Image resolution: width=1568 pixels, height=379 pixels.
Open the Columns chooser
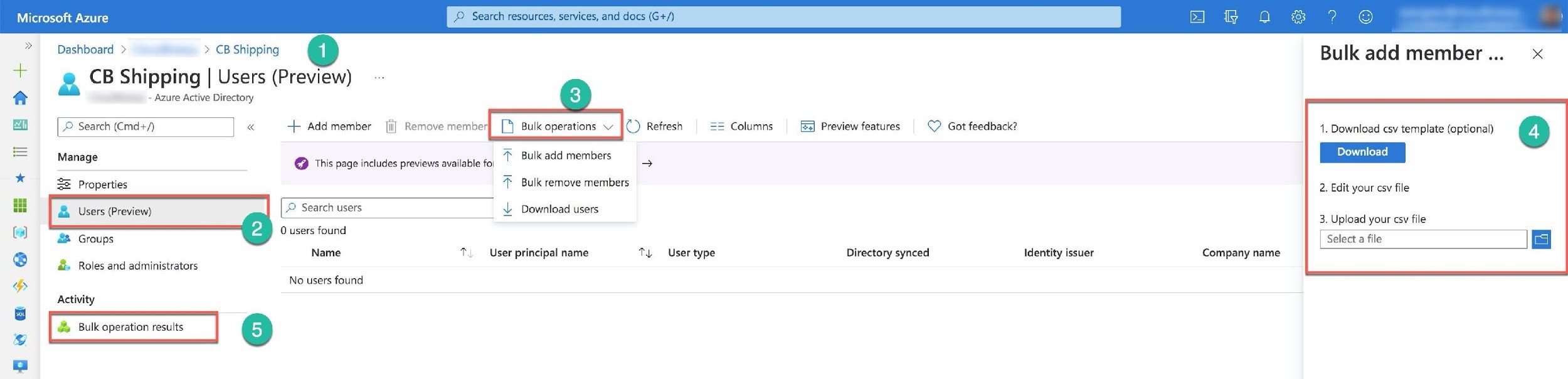741,127
